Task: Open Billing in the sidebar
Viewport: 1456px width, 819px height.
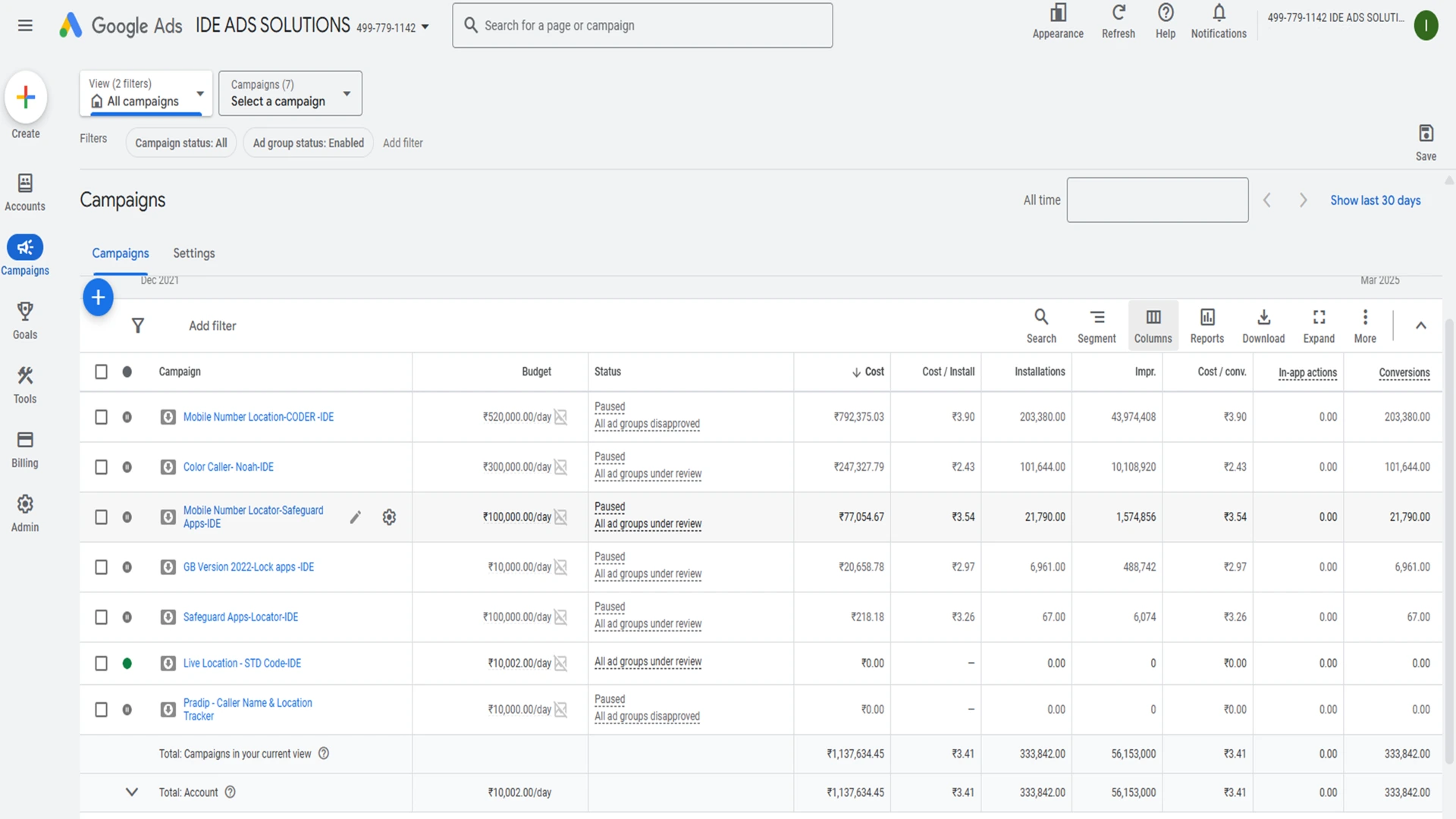Action: coord(25,450)
